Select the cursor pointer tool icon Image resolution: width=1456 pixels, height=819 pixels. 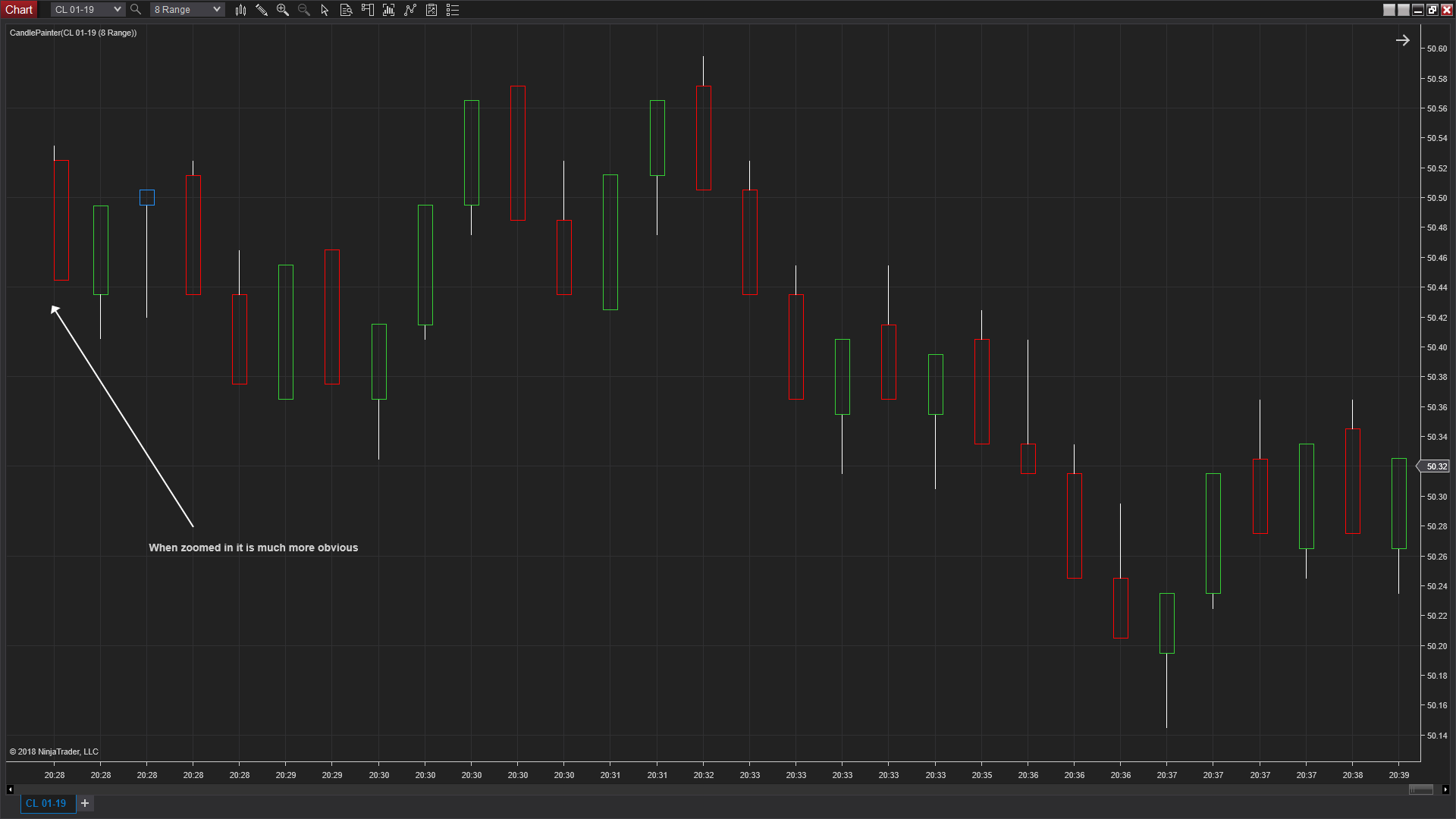click(x=325, y=10)
